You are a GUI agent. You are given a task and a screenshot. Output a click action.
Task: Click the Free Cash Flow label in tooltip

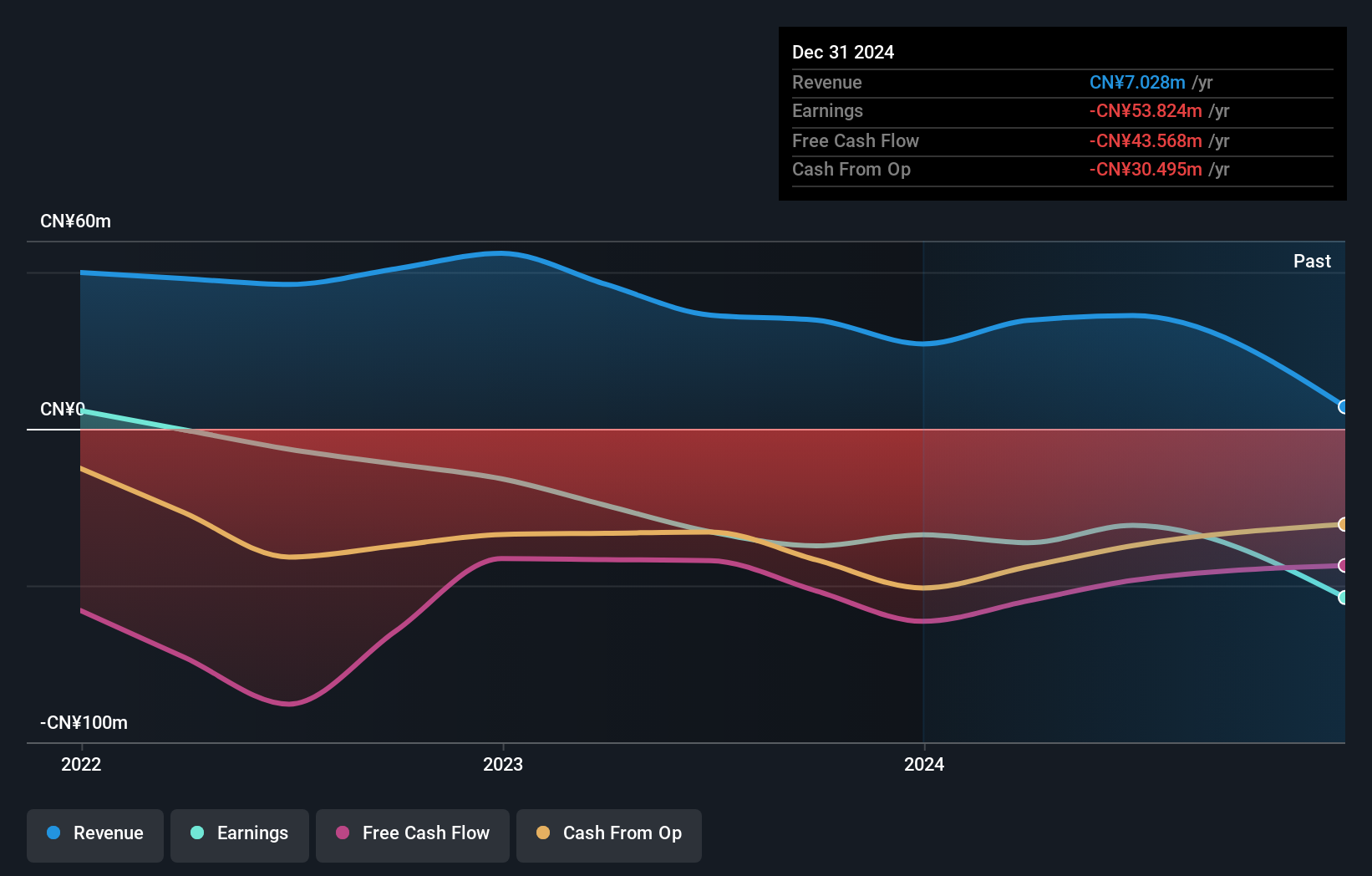(856, 141)
